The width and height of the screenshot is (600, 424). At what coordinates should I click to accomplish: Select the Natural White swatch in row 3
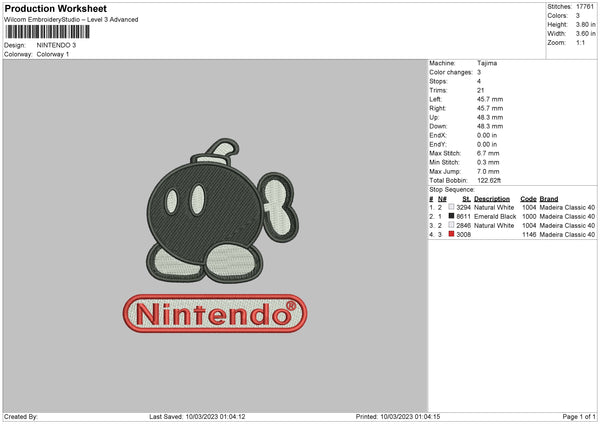coord(452,225)
